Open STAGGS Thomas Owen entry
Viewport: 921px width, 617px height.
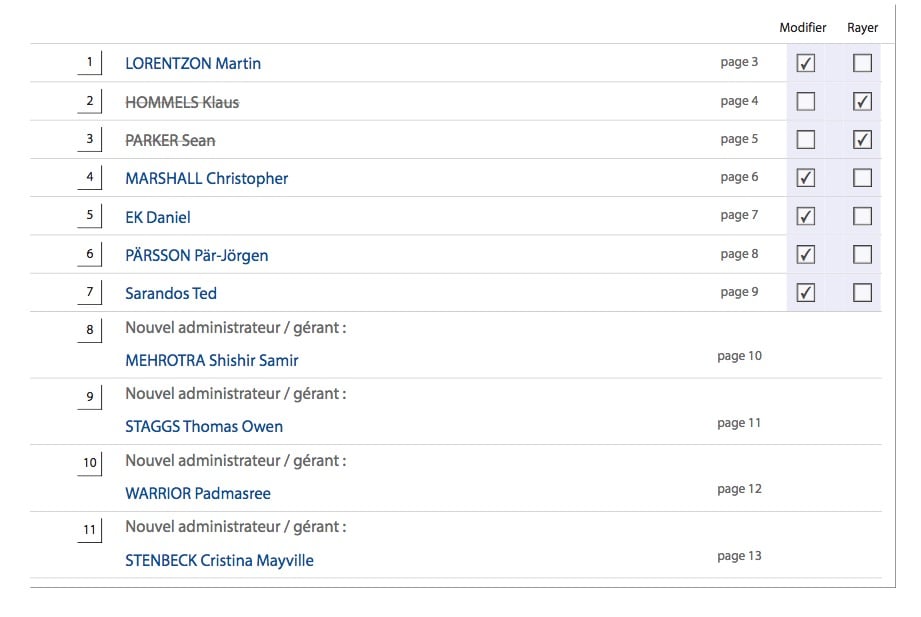(x=203, y=427)
